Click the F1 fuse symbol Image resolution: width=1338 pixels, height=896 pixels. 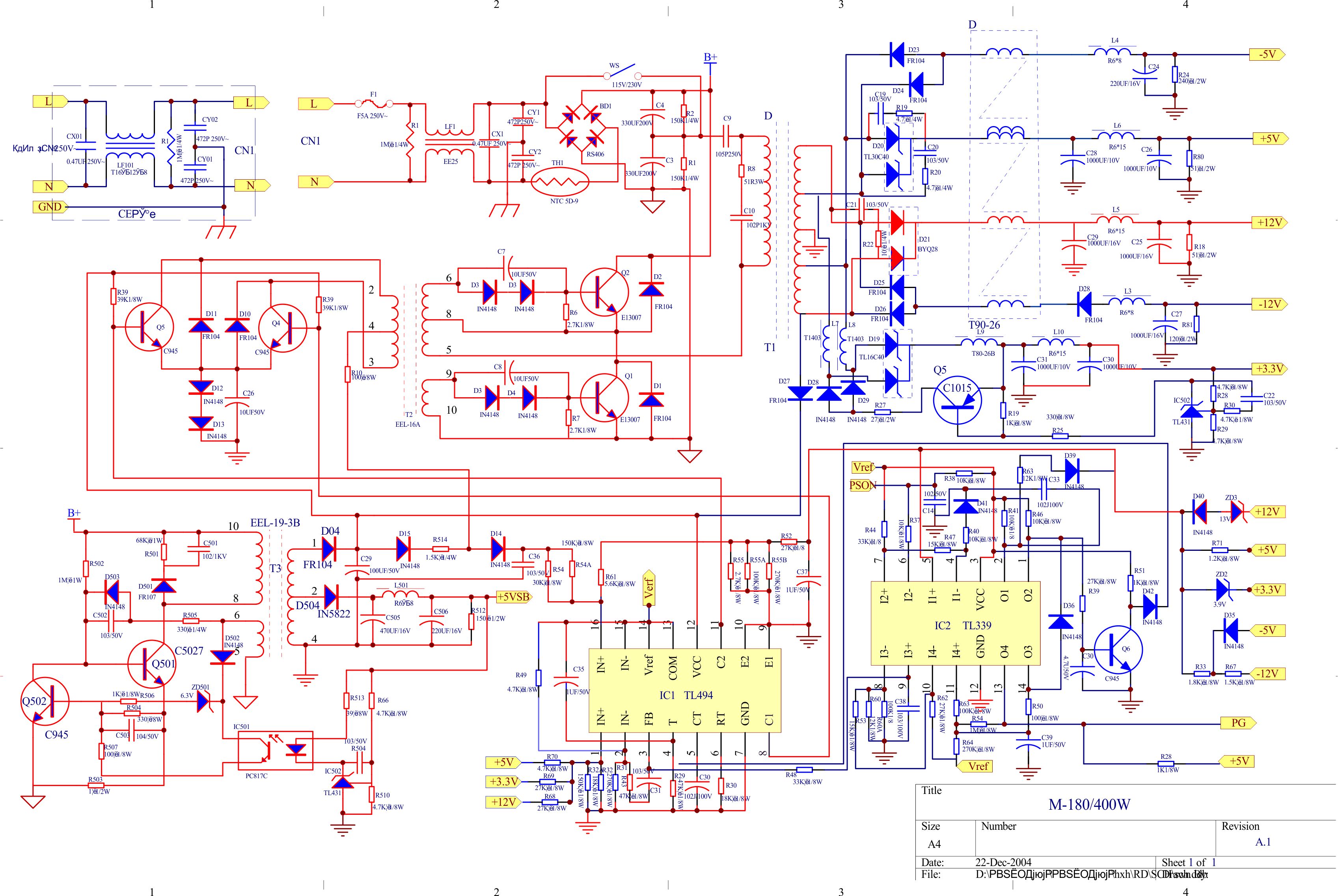pos(374,103)
